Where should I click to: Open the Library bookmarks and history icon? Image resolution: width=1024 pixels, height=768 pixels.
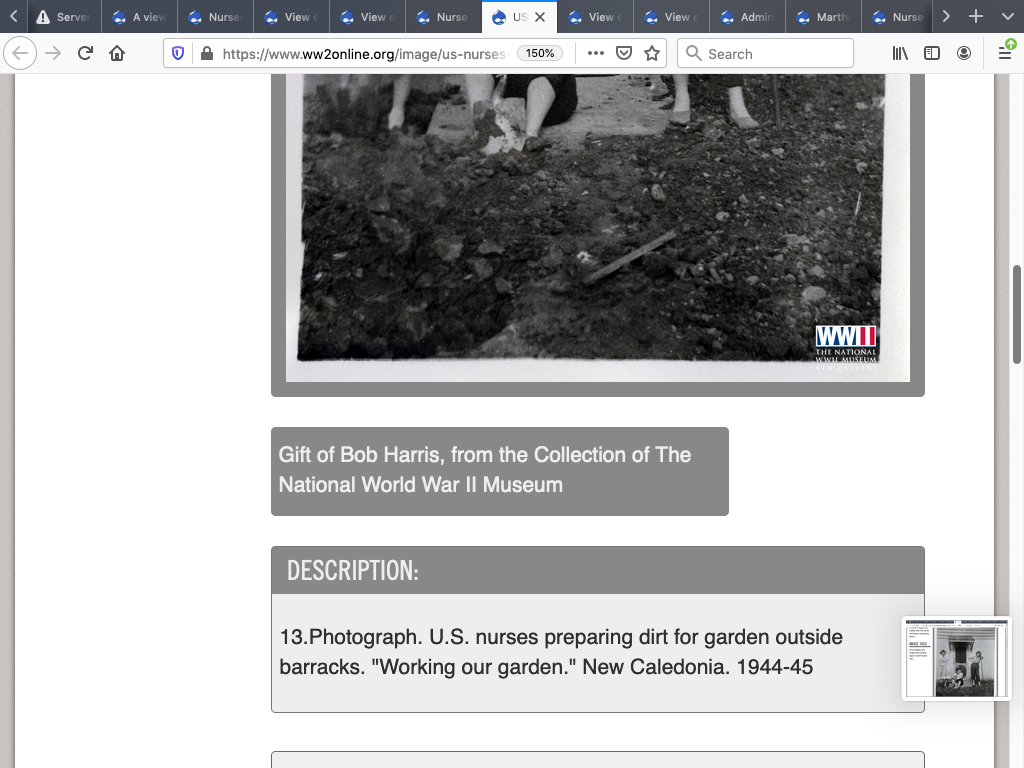tap(900, 54)
